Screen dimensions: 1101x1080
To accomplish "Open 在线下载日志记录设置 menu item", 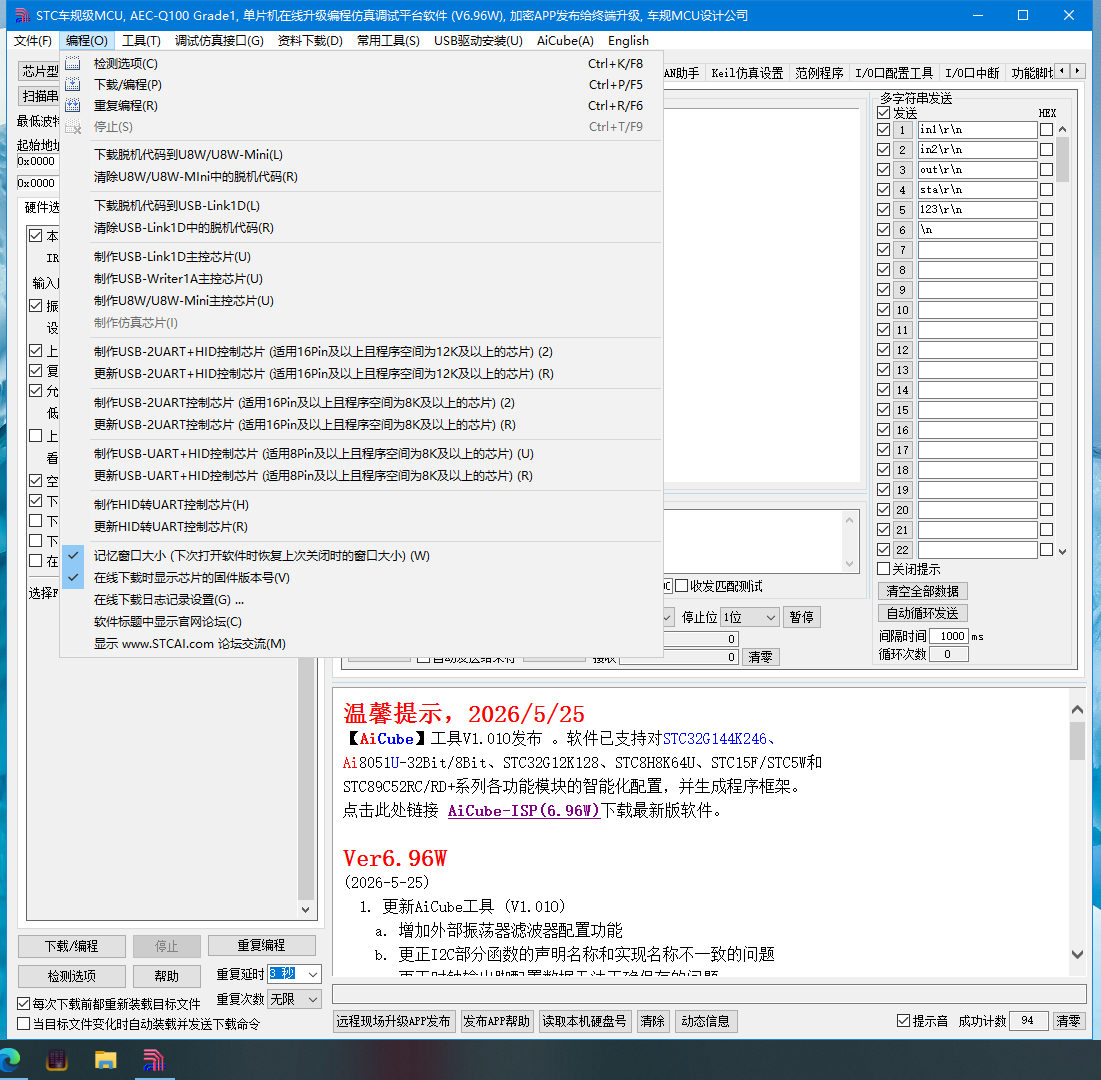I will coord(362,600).
